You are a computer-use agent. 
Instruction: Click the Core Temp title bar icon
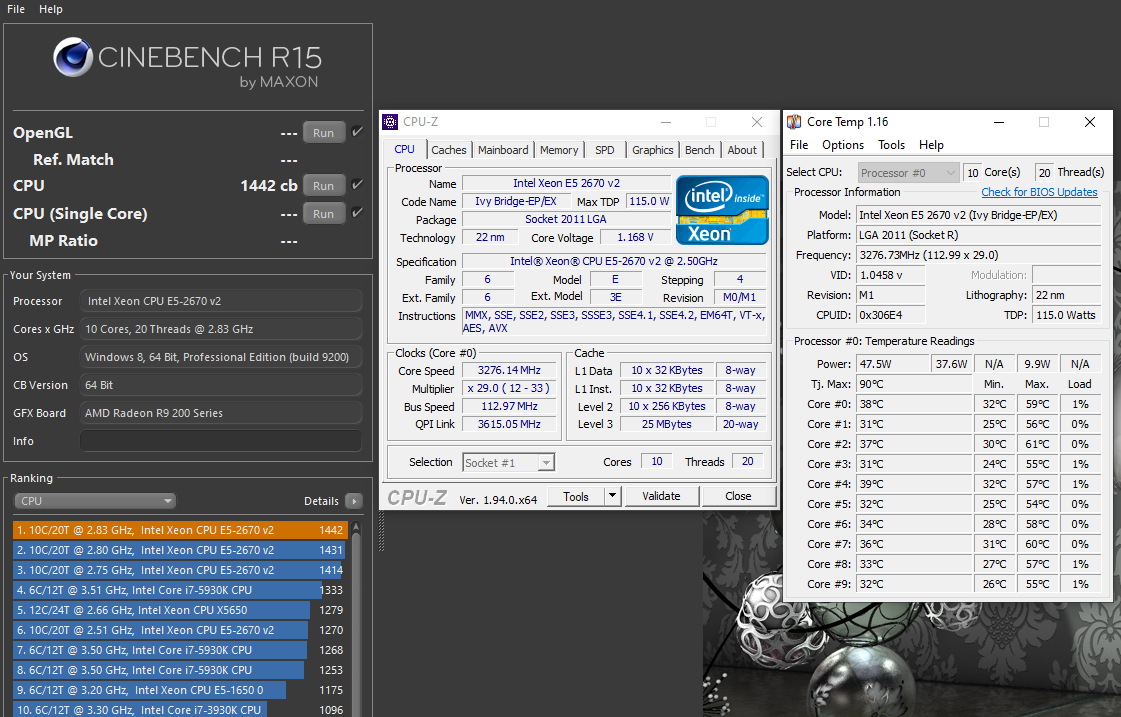(x=794, y=122)
